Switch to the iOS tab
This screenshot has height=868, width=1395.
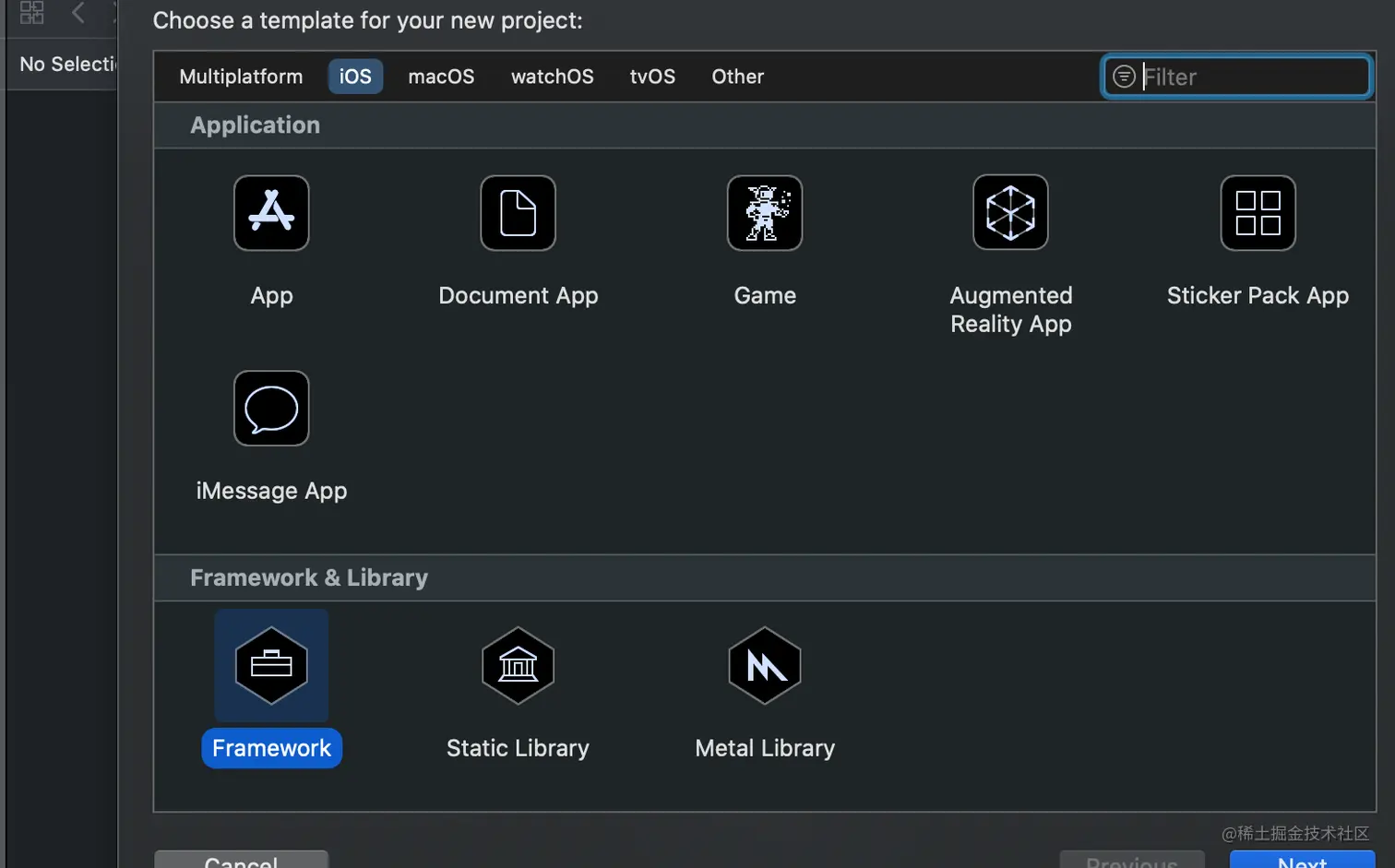pyautogui.click(x=355, y=77)
